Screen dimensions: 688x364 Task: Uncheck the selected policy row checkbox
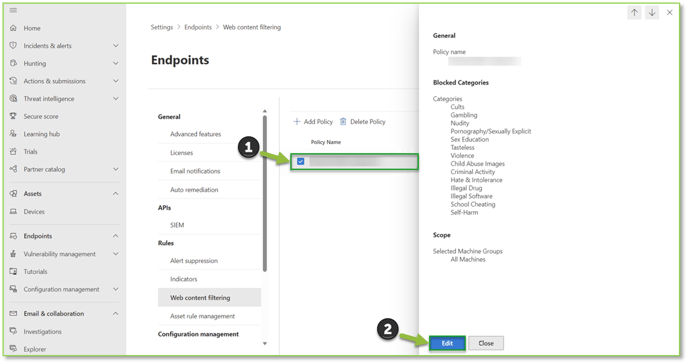tap(301, 161)
